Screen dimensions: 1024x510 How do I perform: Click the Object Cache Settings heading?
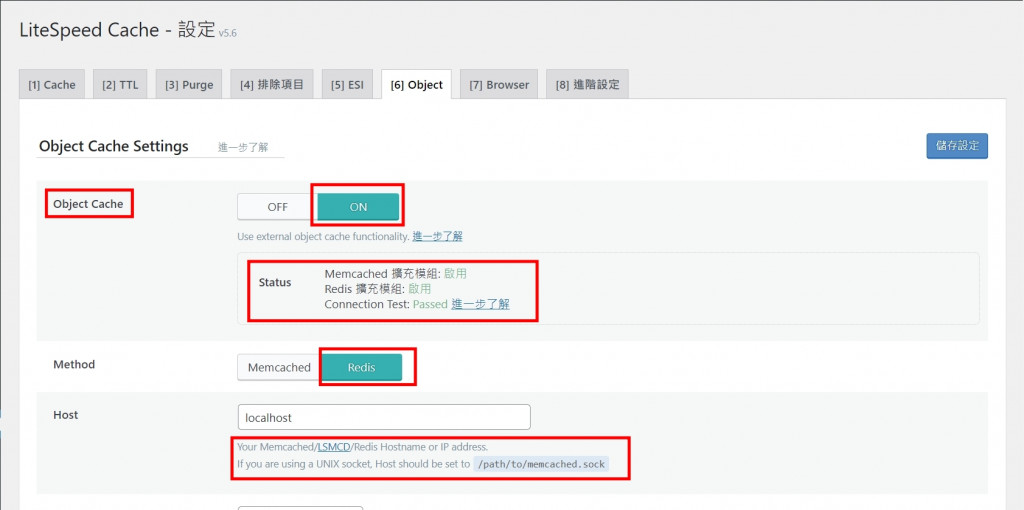tap(114, 146)
